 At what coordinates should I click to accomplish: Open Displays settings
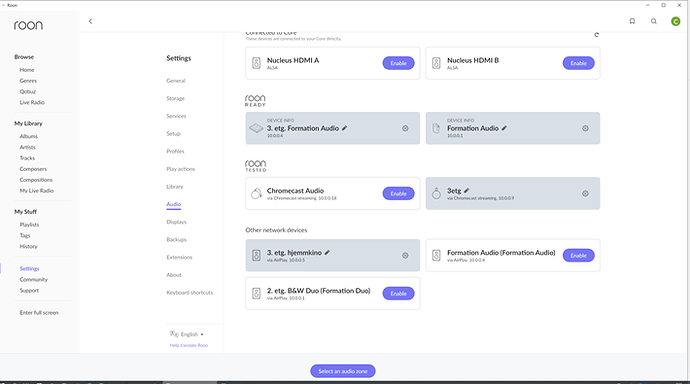(176, 222)
